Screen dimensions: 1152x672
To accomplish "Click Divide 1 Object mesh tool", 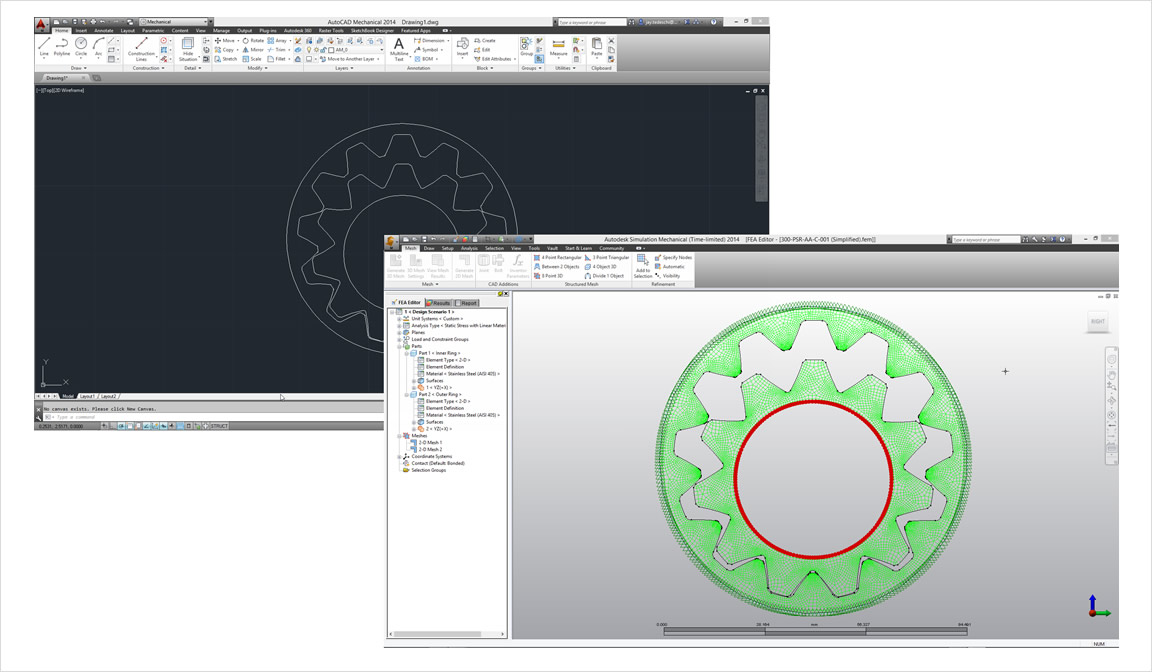I will click(x=605, y=276).
